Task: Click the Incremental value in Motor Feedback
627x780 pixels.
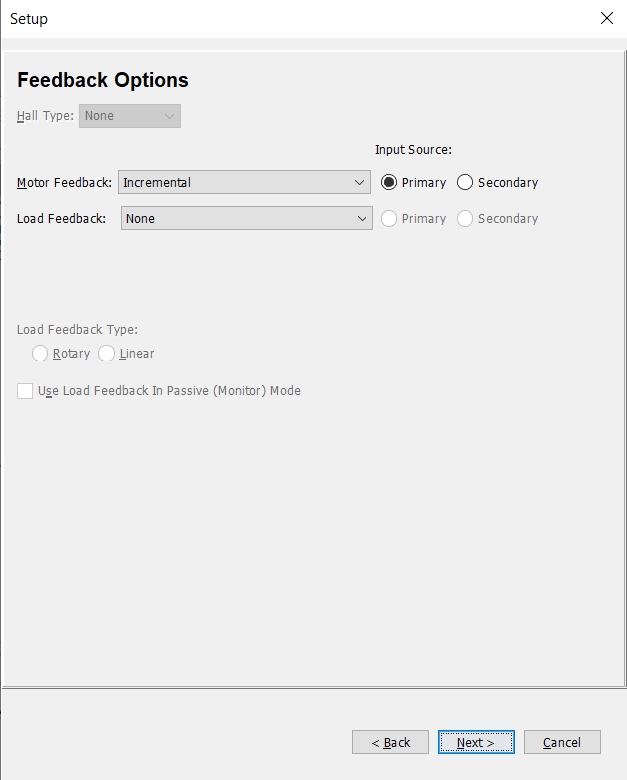Action: click(157, 183)
